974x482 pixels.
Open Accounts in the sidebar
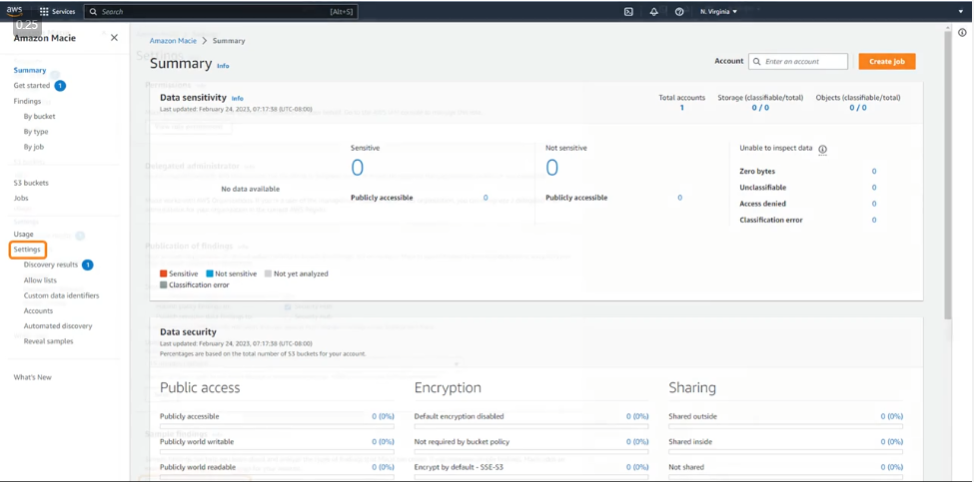pyautogui.click(x=39, y=311)
